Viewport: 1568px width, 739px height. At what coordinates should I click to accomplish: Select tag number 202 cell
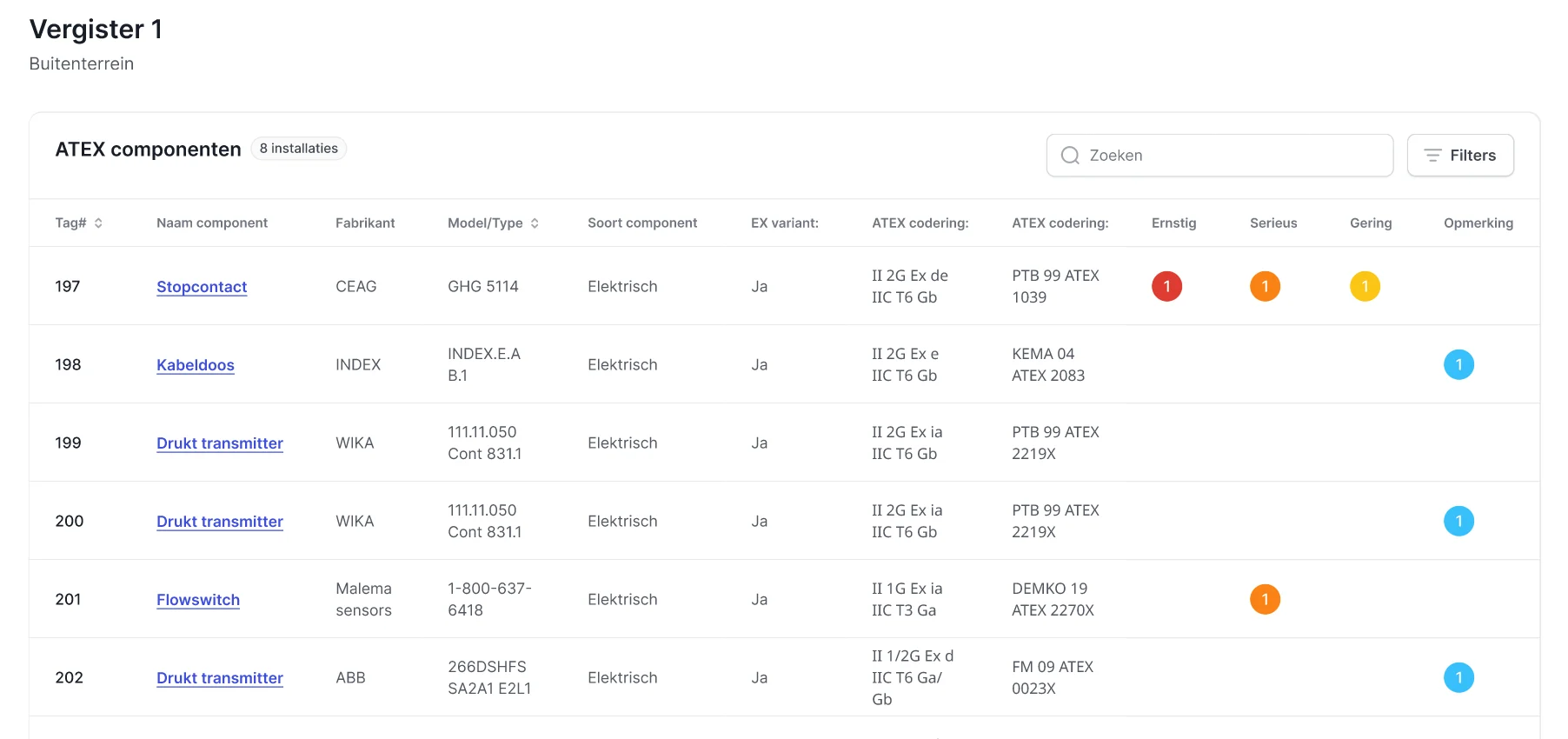click(x=70, y=677)
